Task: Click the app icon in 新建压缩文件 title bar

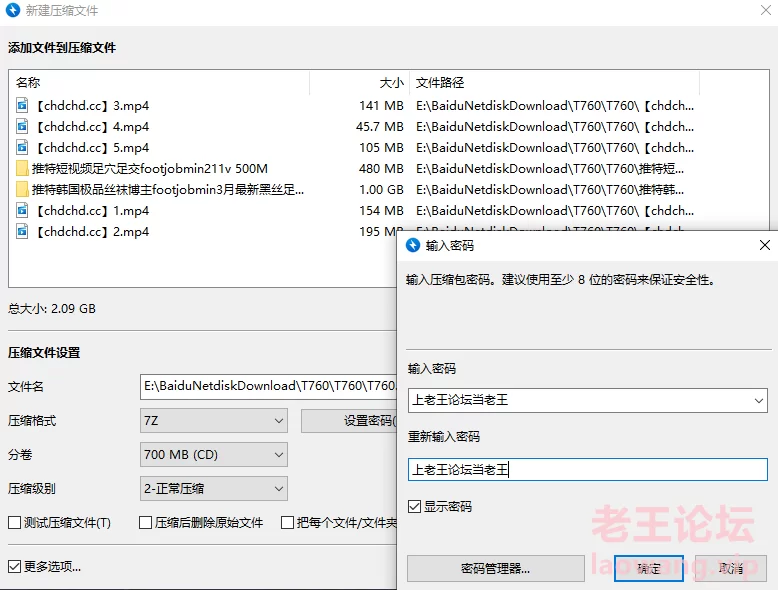Action: [13, 10]
